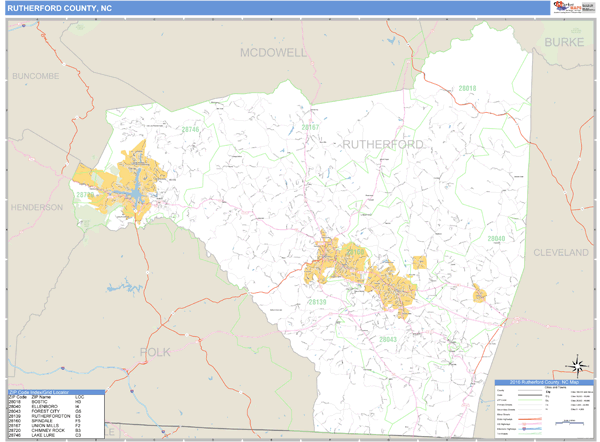This screenshot has width=600, height=442.
Task: Click the MCDOWELL county label
Action: [273, 52]
